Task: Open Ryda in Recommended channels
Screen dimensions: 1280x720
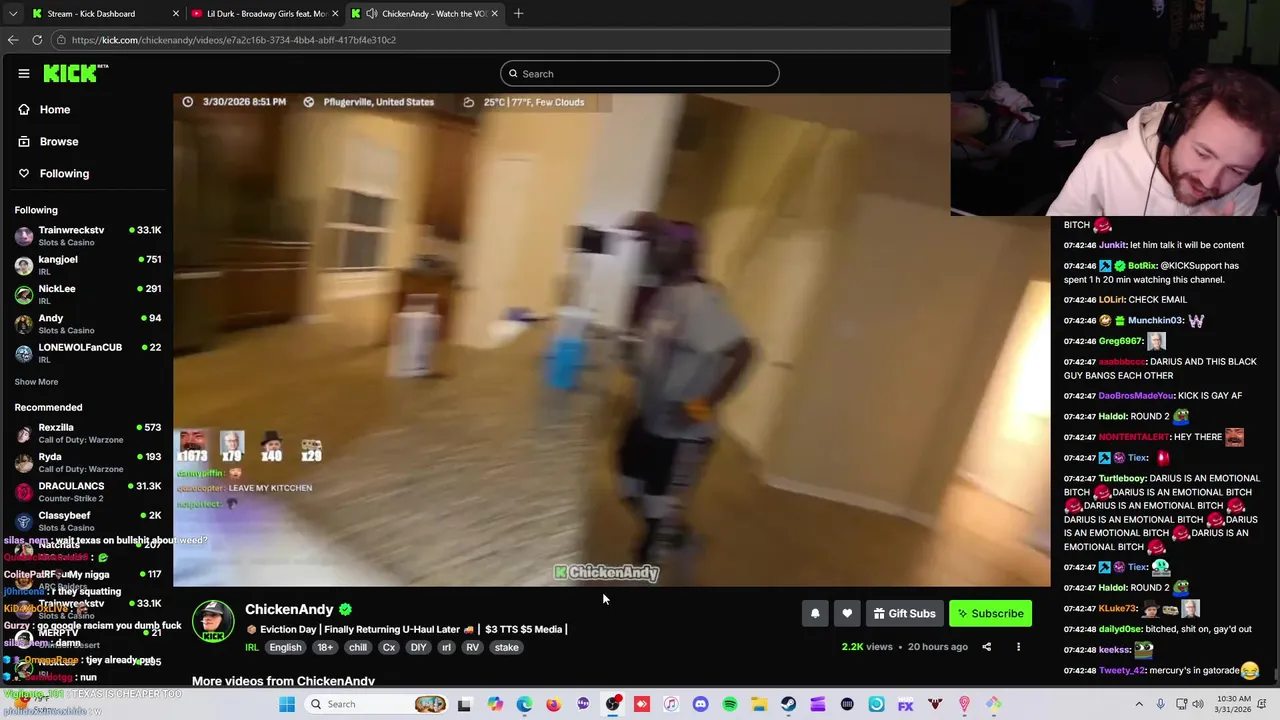Action: pyautogui.click(x=87, y=462)
